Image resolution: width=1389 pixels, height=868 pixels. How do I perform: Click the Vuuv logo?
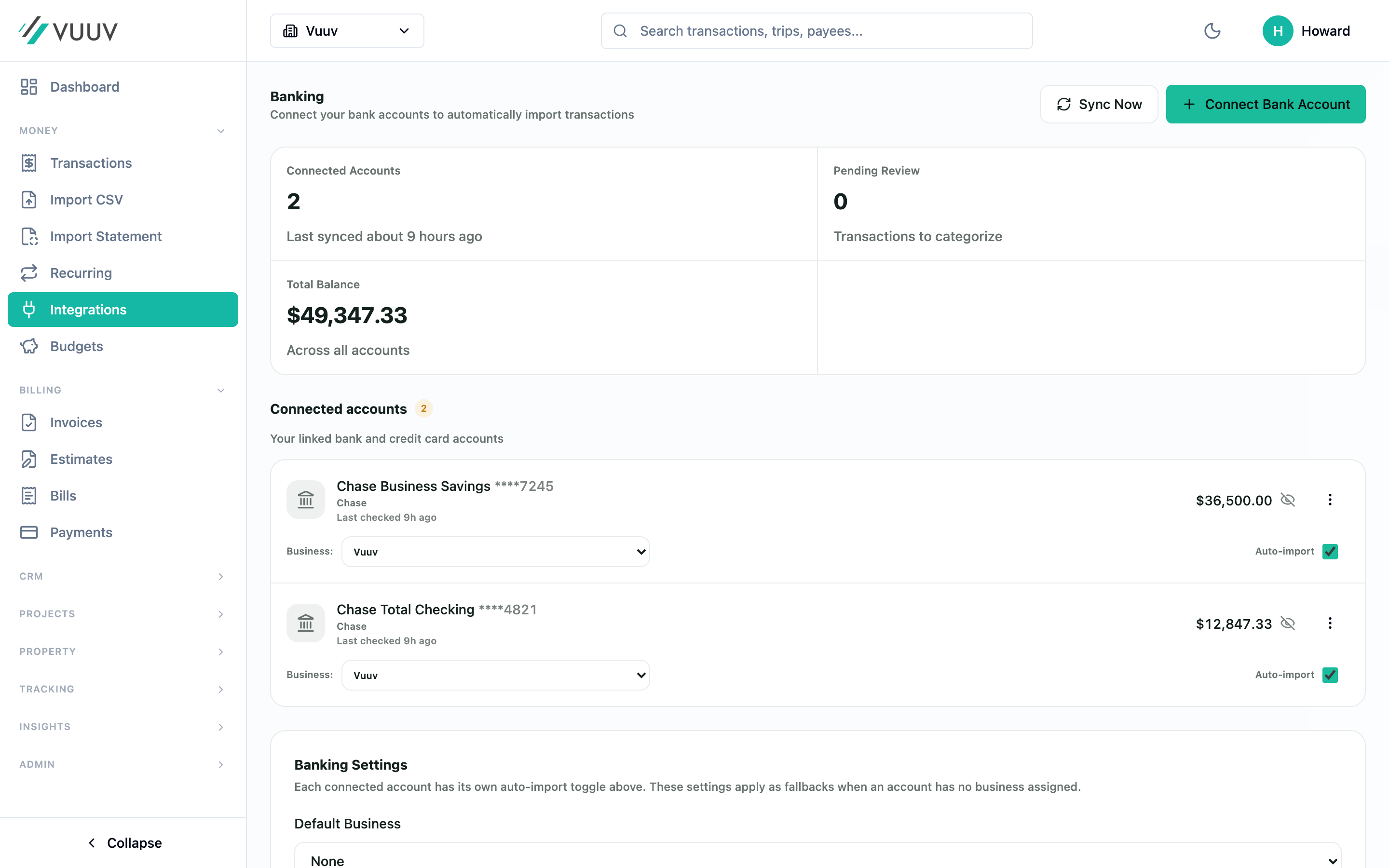pos(68,30)
